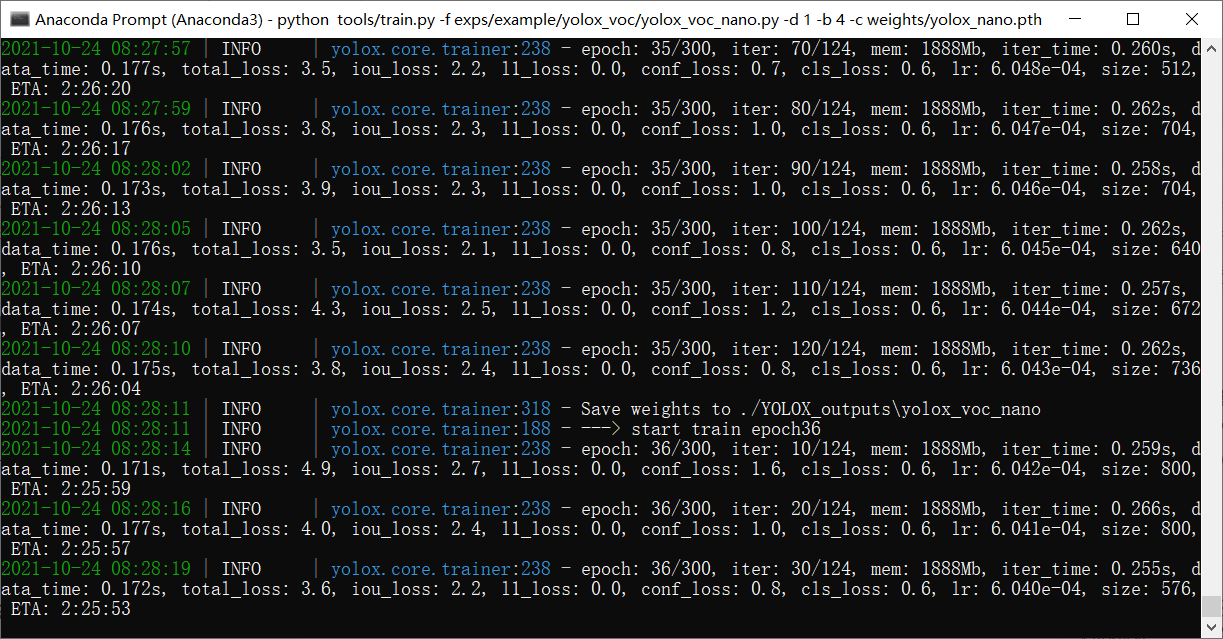Screen dimensions: 1223x639
Task: Click timestamp 2021-10-24 08:28:19
Action: [x=96, y=569]
